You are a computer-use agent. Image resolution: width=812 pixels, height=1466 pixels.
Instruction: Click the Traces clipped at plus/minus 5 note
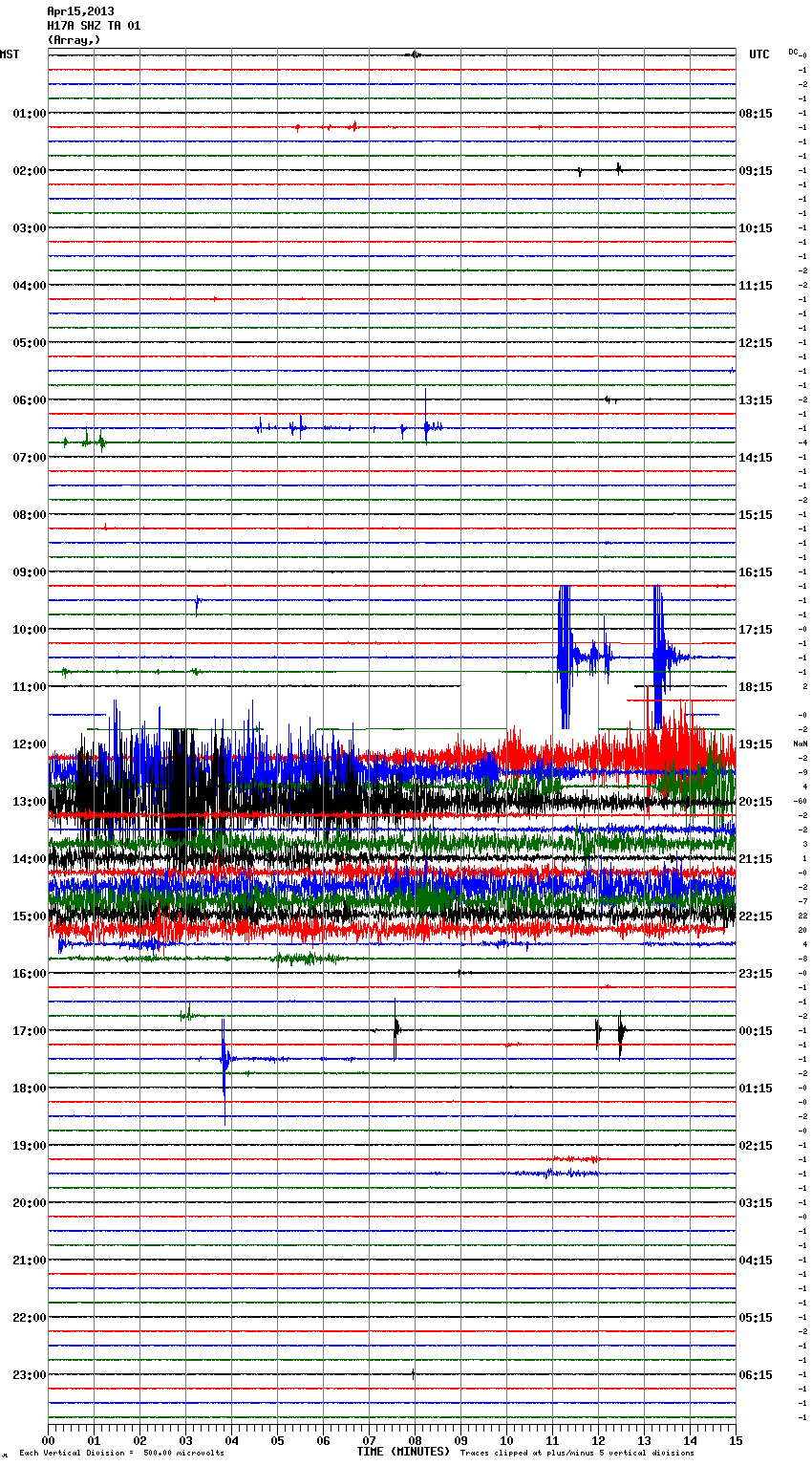[577, 1454]
